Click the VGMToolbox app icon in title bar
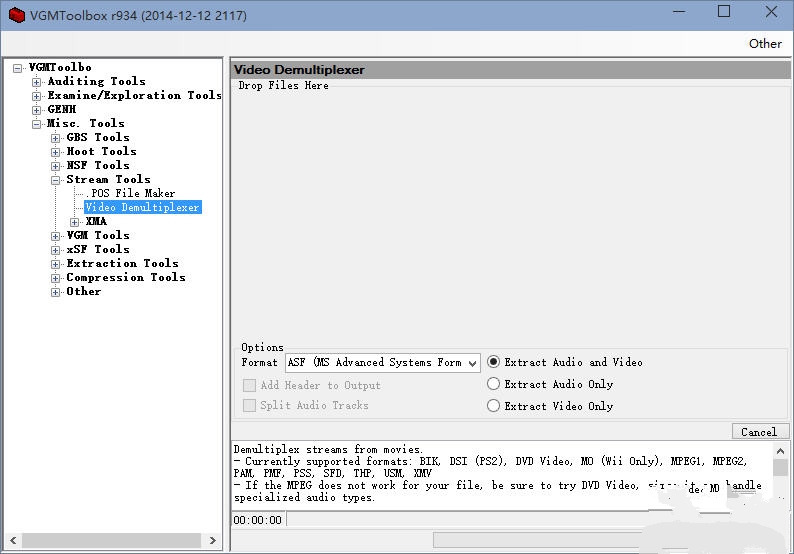 click(17, 15)
